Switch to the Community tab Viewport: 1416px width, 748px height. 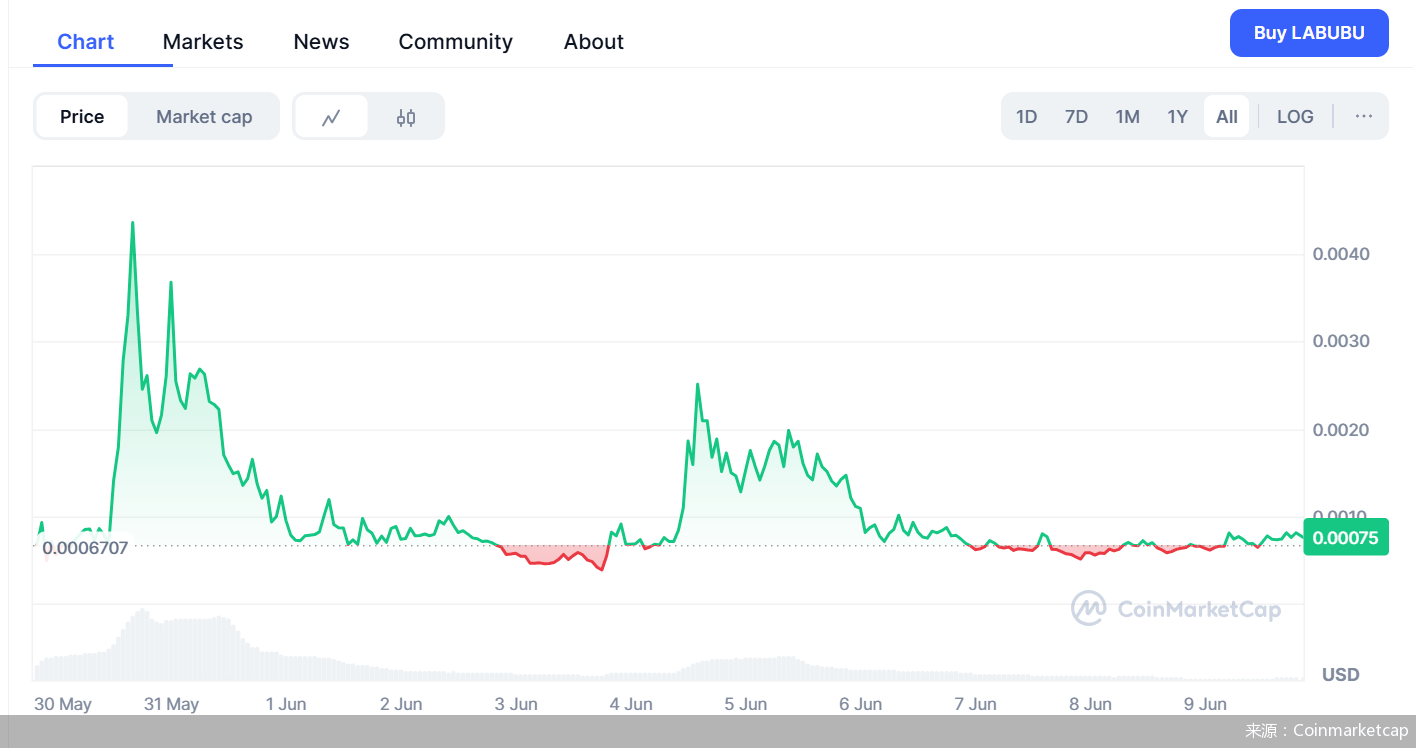(455, 42)
